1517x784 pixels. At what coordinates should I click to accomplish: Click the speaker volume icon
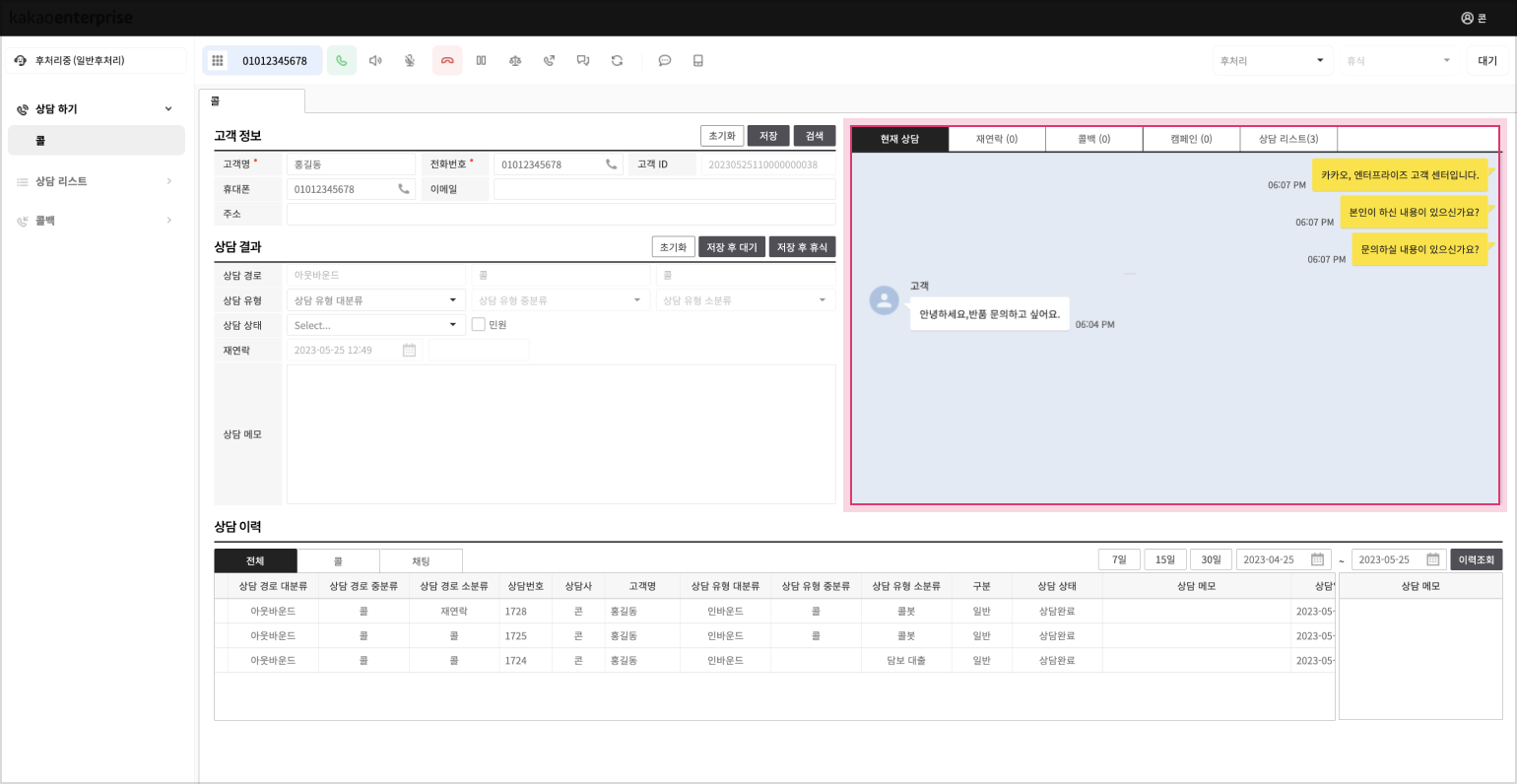pos(375,61)
